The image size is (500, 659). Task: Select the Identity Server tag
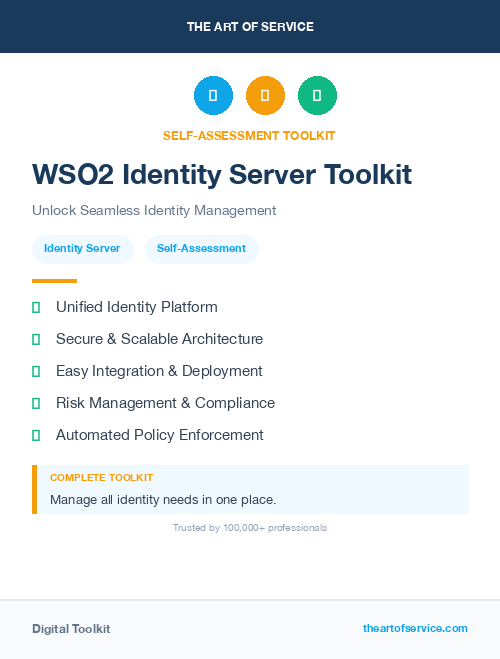click(x=83, y=249)
